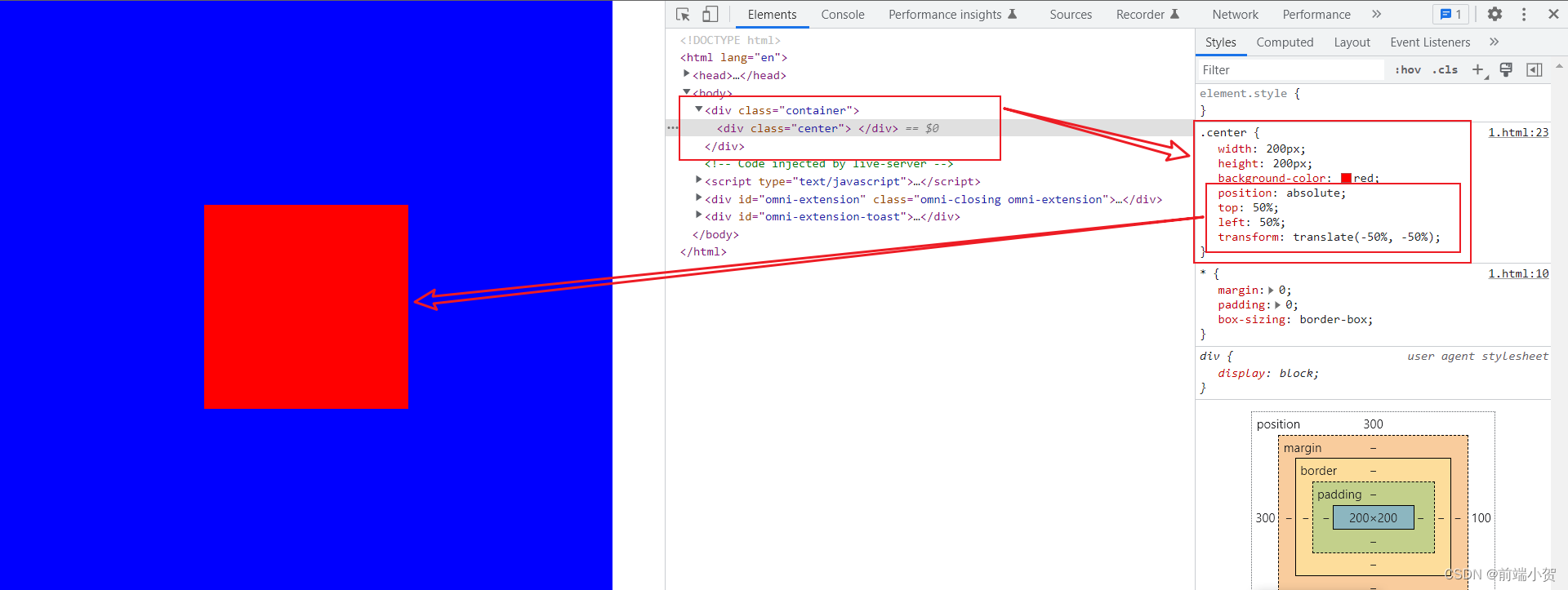Toggle the device toolbar icon

pos(710,14)
